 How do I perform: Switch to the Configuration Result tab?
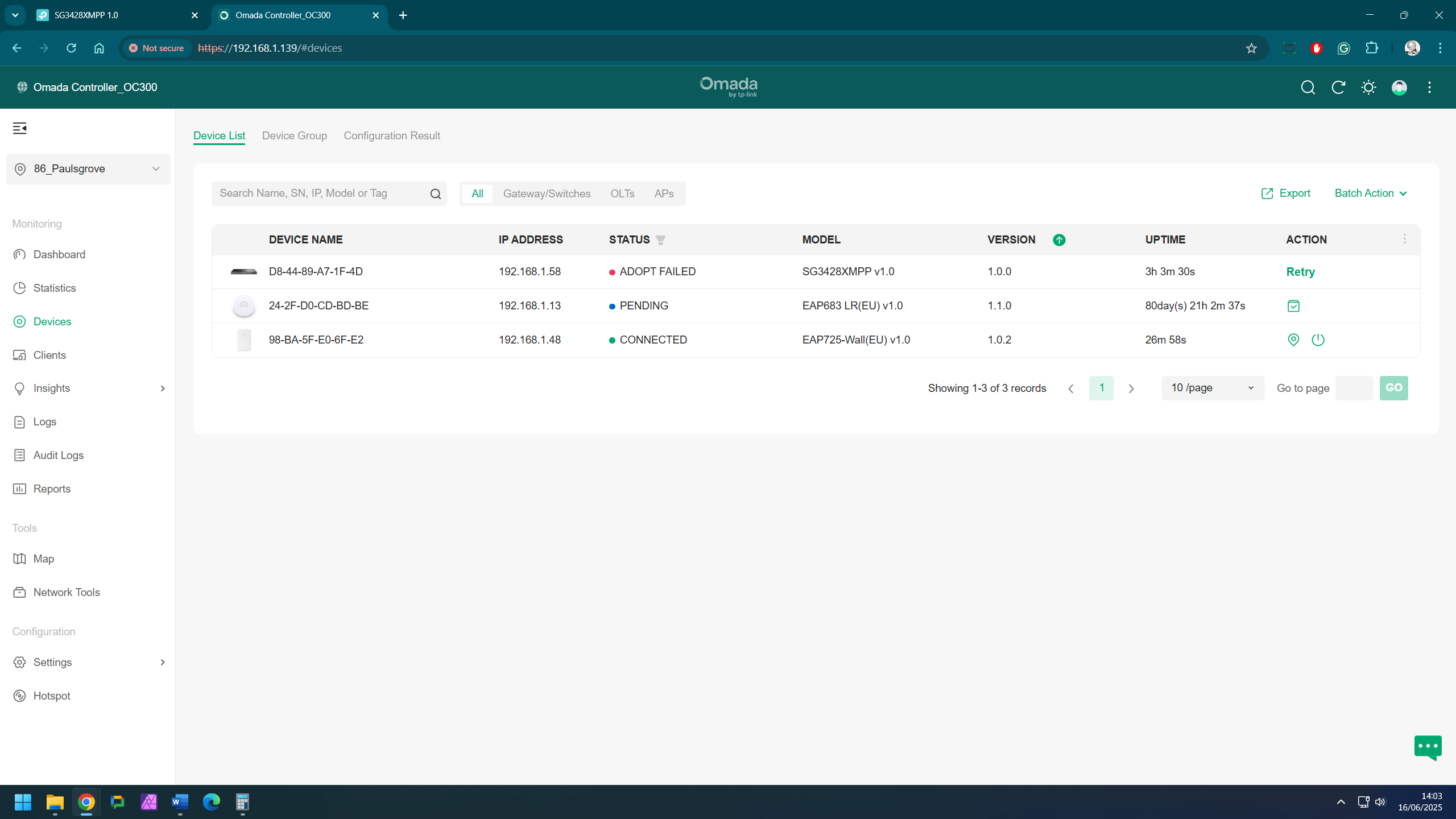point(392,136)
